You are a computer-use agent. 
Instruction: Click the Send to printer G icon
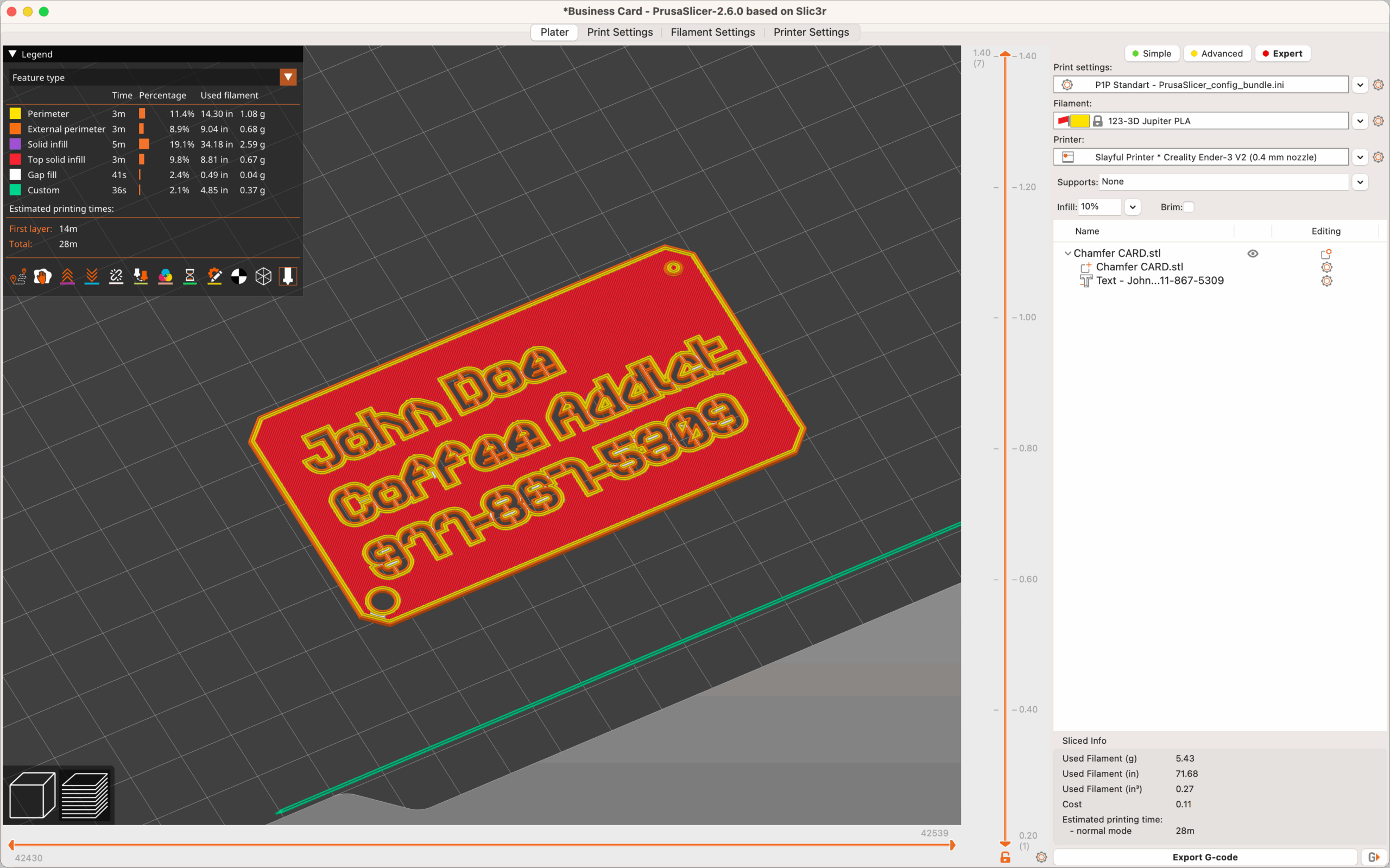coord(1373,857)
